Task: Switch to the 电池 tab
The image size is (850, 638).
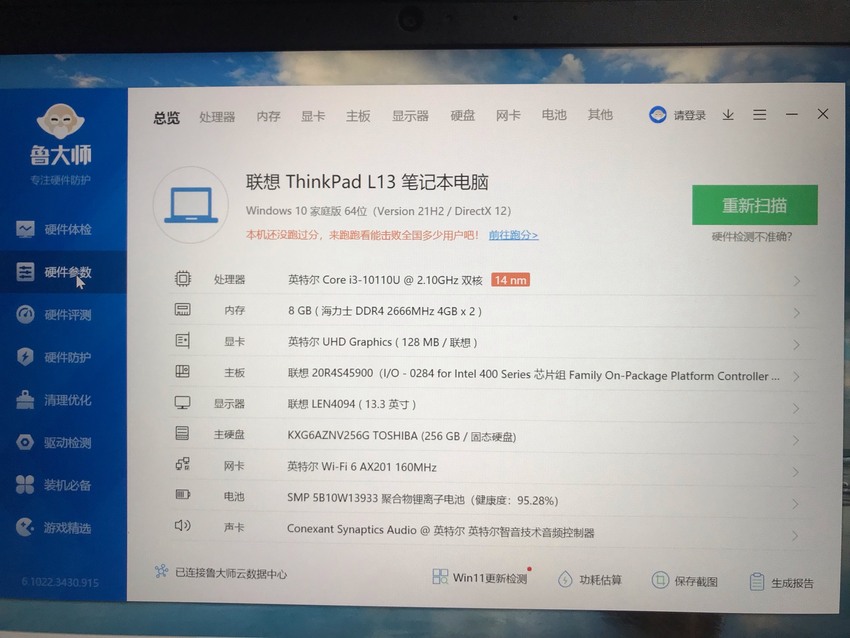Action: point(554,114)
